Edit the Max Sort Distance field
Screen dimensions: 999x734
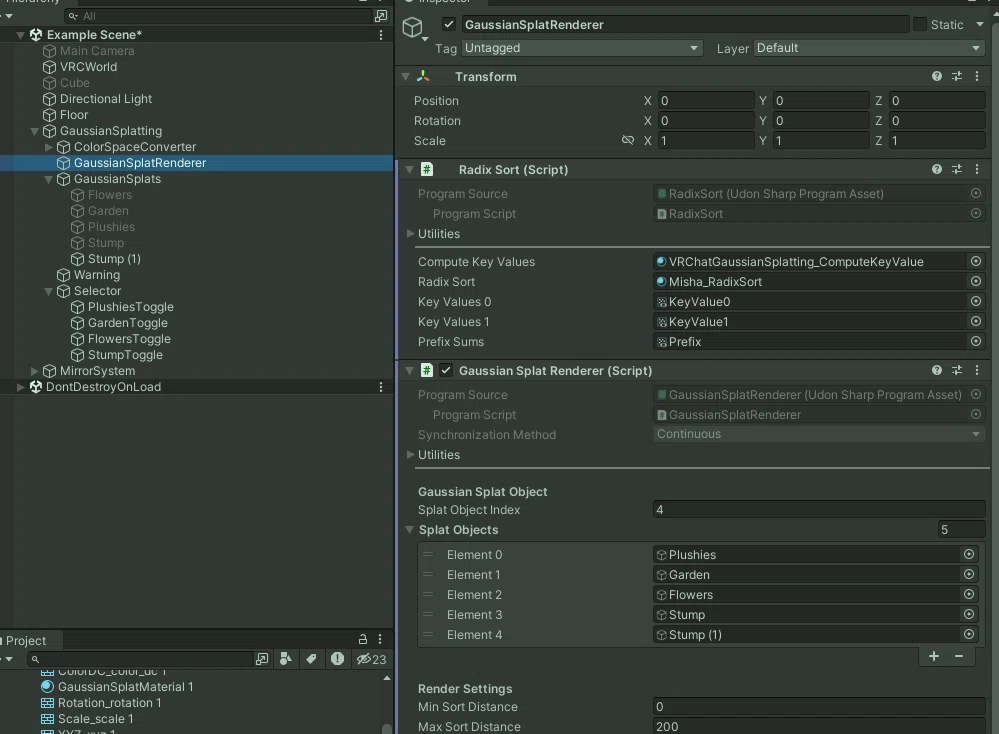coord(819,726)
